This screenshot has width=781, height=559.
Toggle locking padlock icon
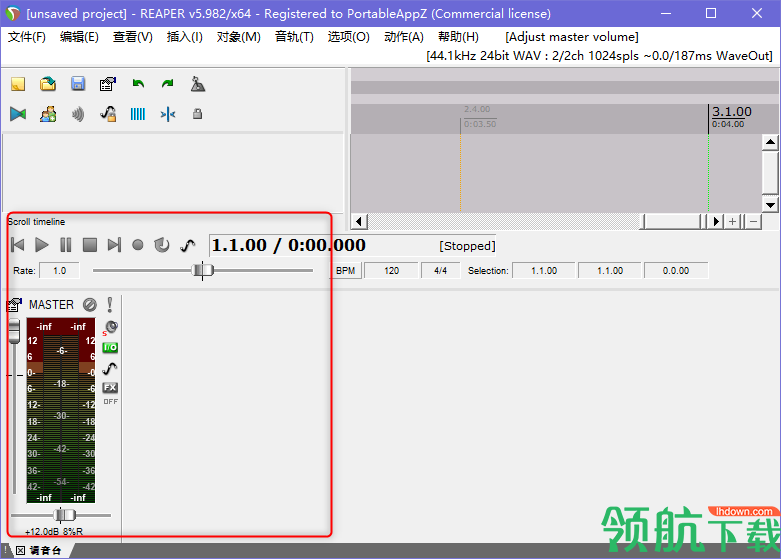coord(197,114)
